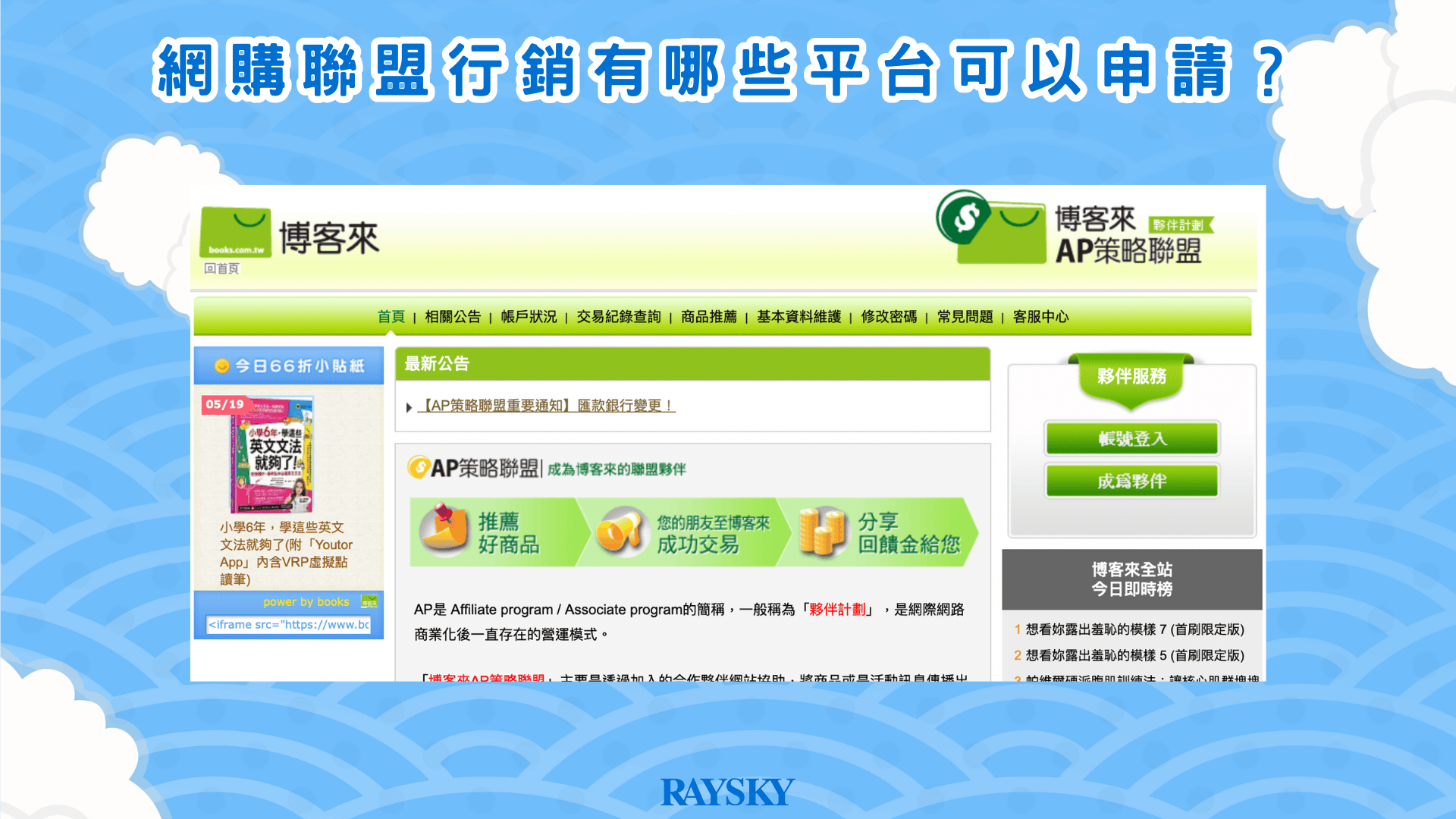
Task: Open ranking item 想看妳露出羞恥的模樣 7
Action: (x=1134, y=629)
